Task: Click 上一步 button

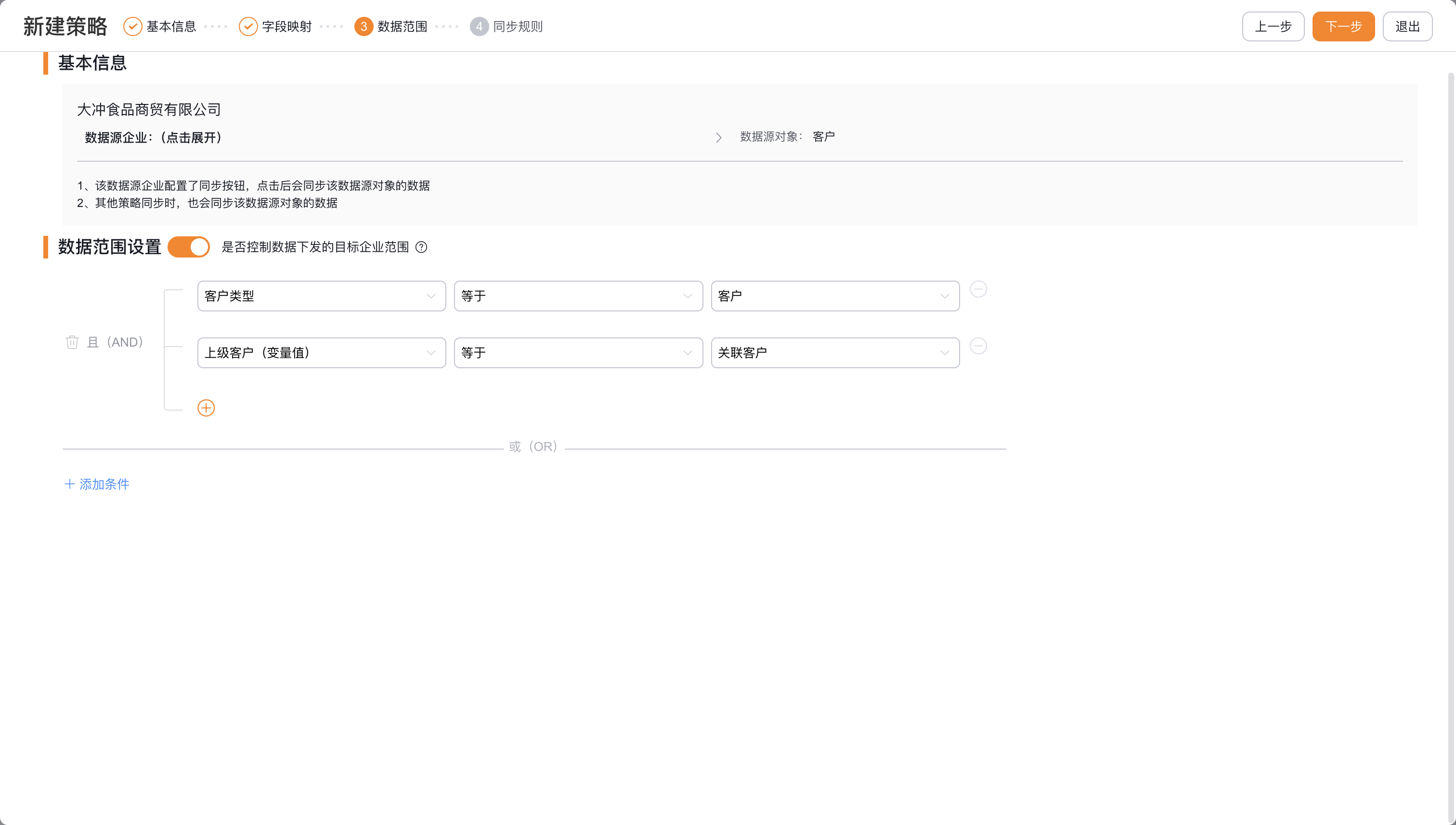Action: pyautogui.click(x=1273, y=26)
